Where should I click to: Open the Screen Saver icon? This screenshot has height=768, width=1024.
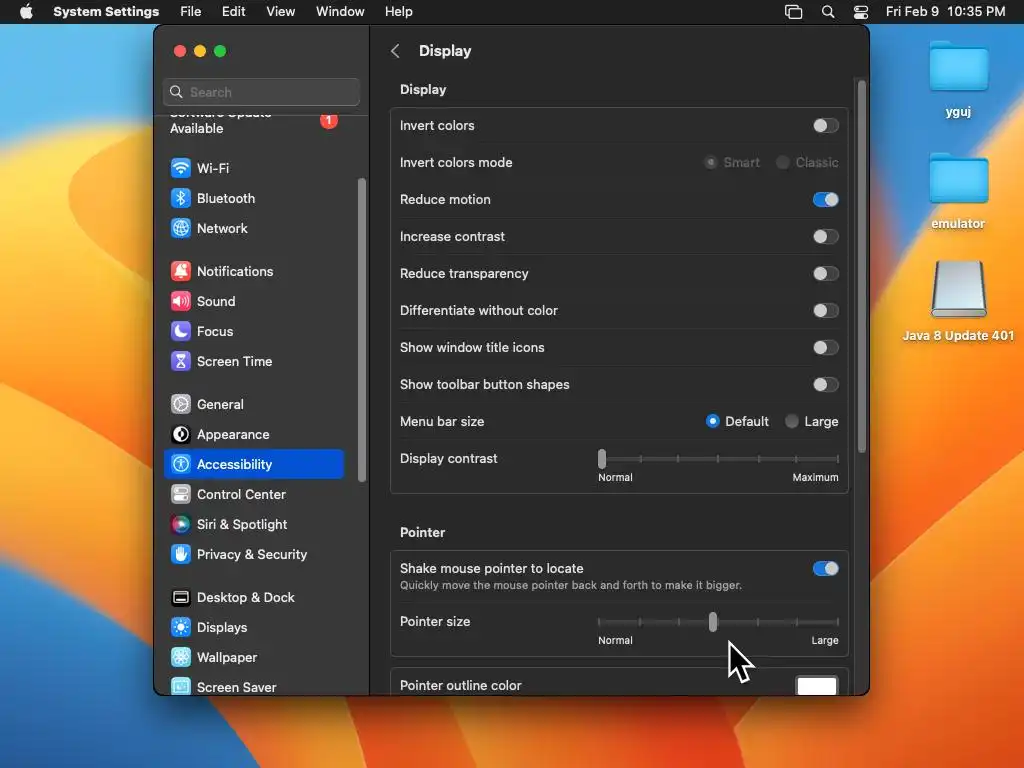[x=181, y=686]
